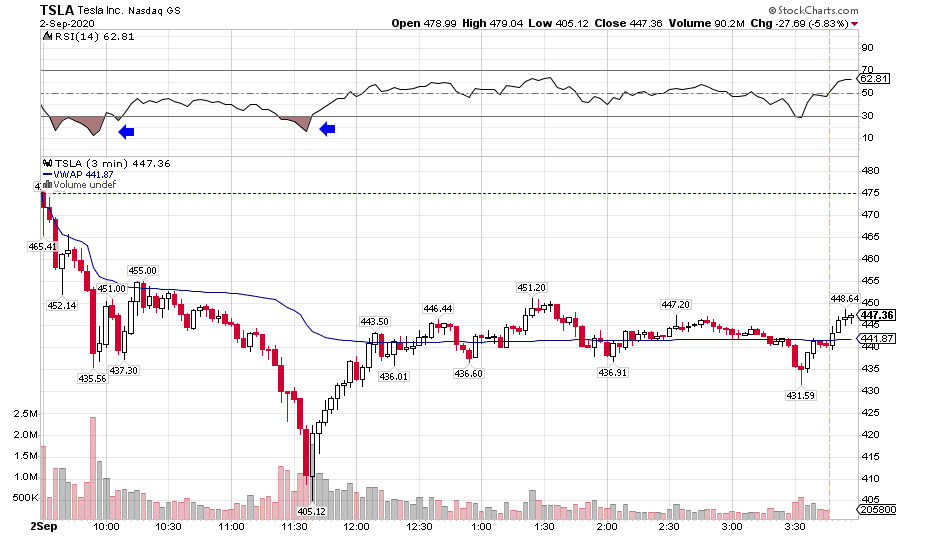Image resolution: width=930 pixels, height=540 pixels.
Task: Click the boxed 447.36 last price tag
Action: 877,315
